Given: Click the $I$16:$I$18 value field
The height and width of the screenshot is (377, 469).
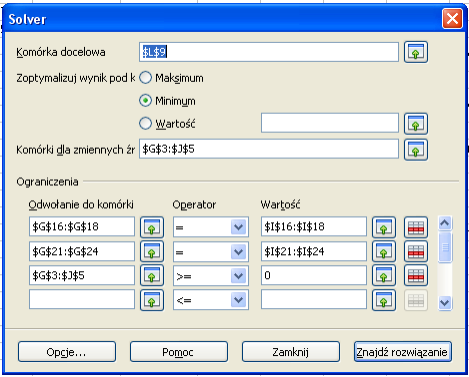Looking at the screenshot, I should (314, 227).
